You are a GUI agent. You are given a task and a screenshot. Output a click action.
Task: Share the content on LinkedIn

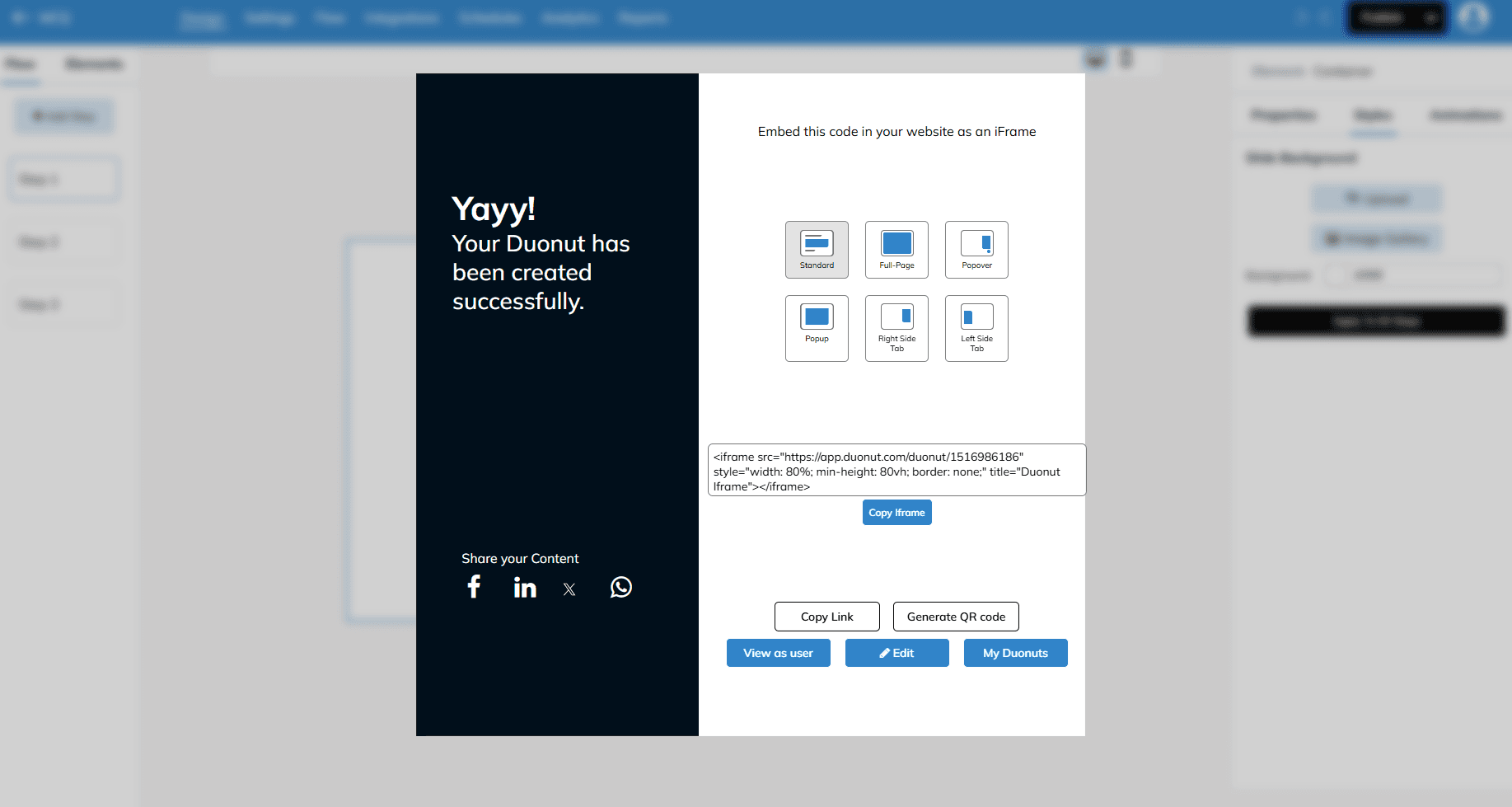tap(525, 587)
